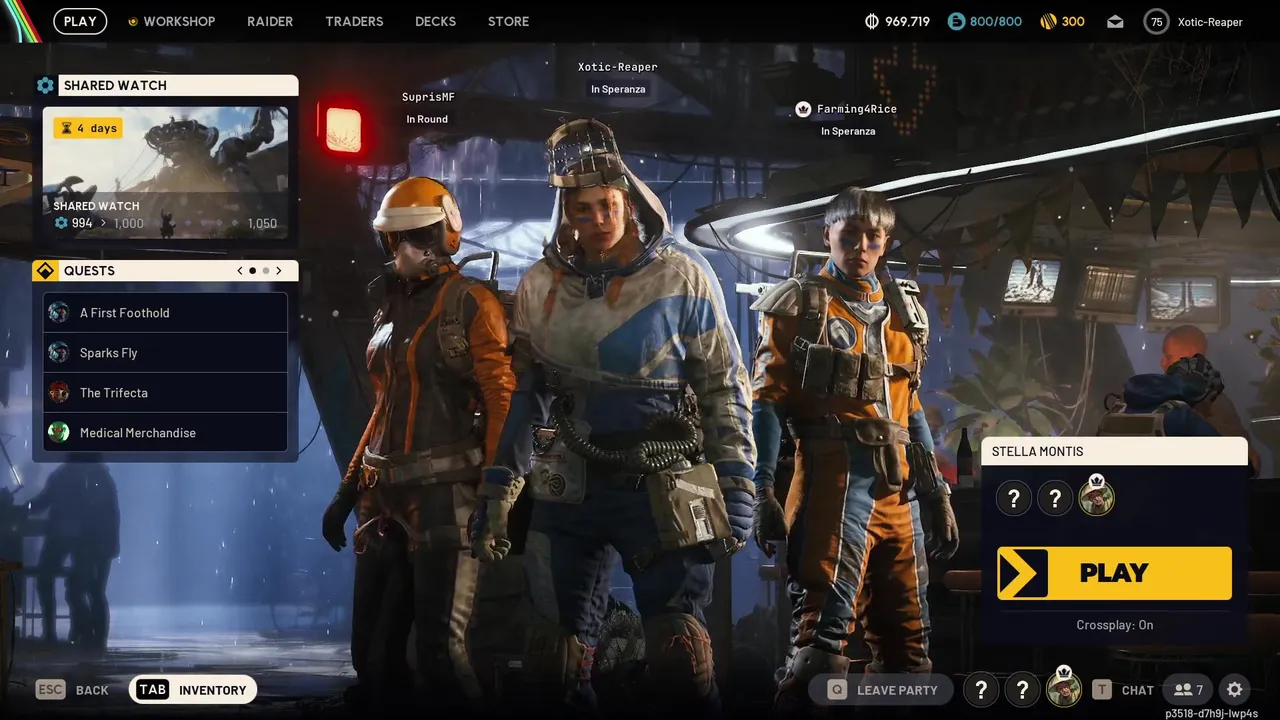Click the coin currency icon beside 969.719
Image resolution: width=1280 pixels, height=720 pixels.
coord(872,21)
